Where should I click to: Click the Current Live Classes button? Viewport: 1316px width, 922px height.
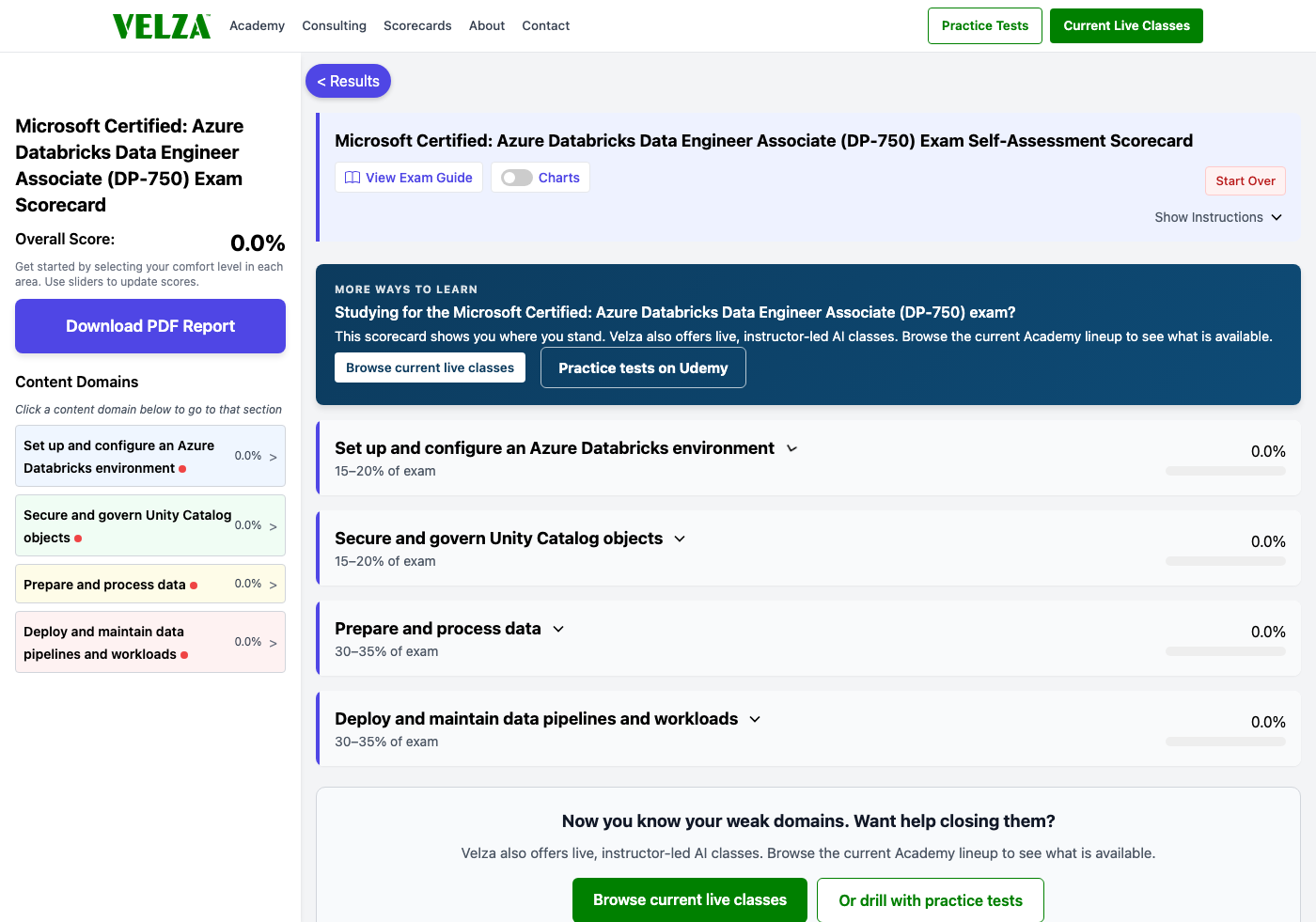[1126, 25]
